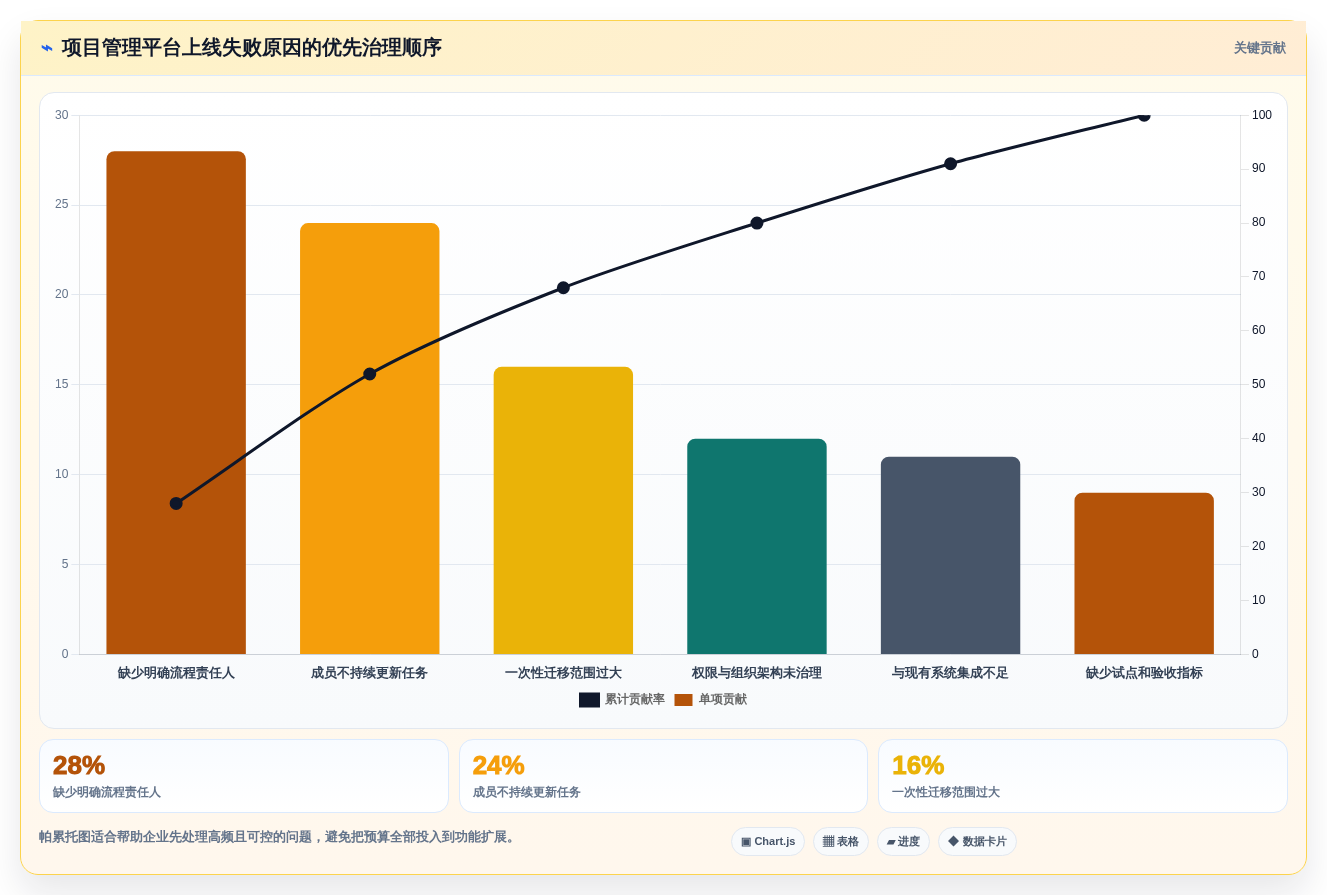Click x-axis label 缺少试点和验收指标
Image resolution: width=1327 pixels, height=895 pixels.
coord(1144,673)
